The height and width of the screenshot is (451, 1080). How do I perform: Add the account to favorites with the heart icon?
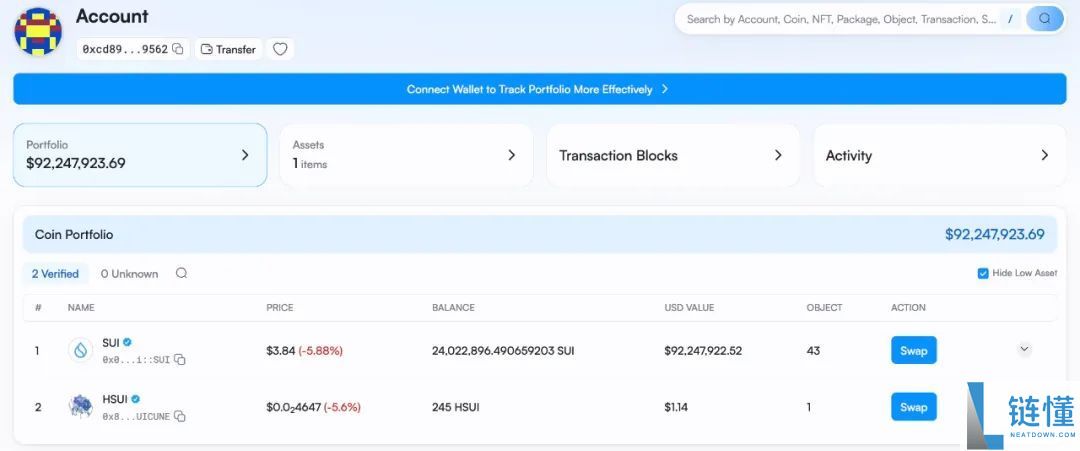[280, 49]
